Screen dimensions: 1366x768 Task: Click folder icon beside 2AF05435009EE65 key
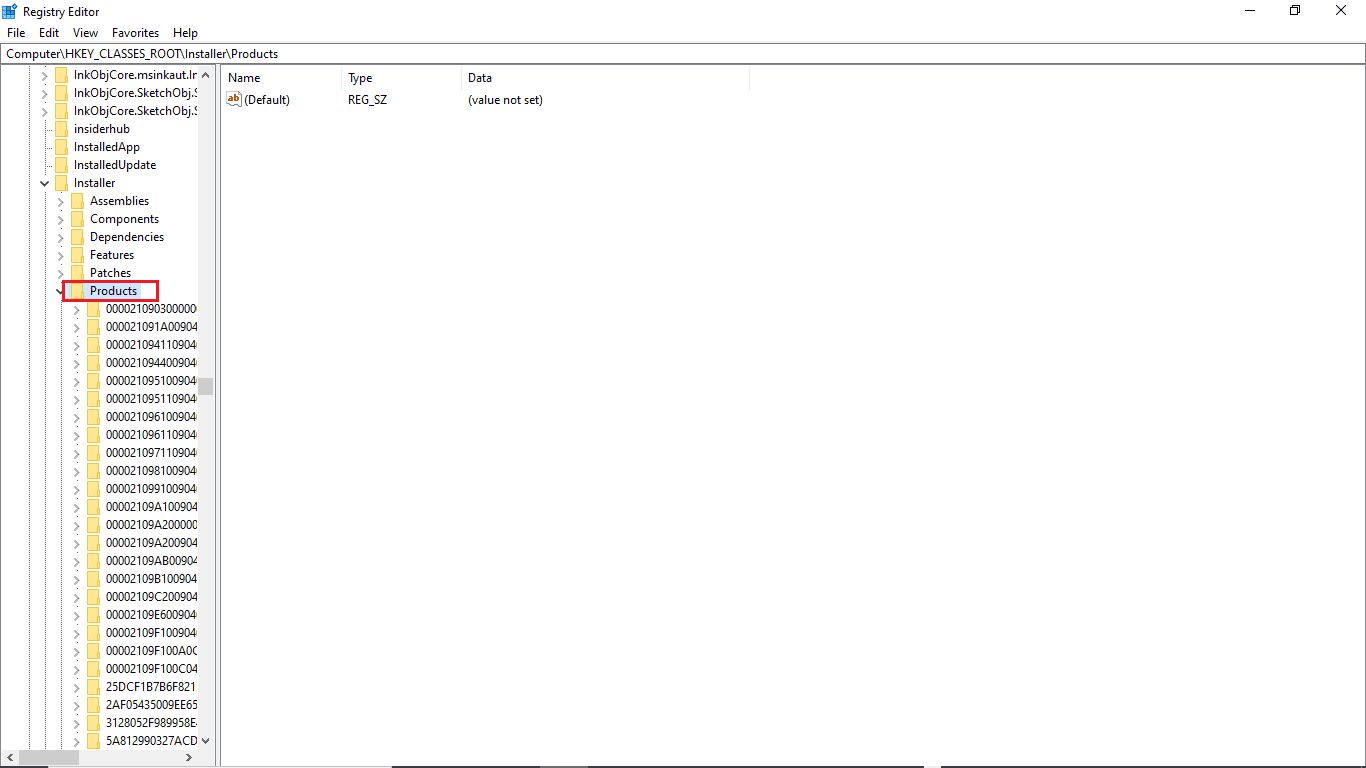click(94, 705)
